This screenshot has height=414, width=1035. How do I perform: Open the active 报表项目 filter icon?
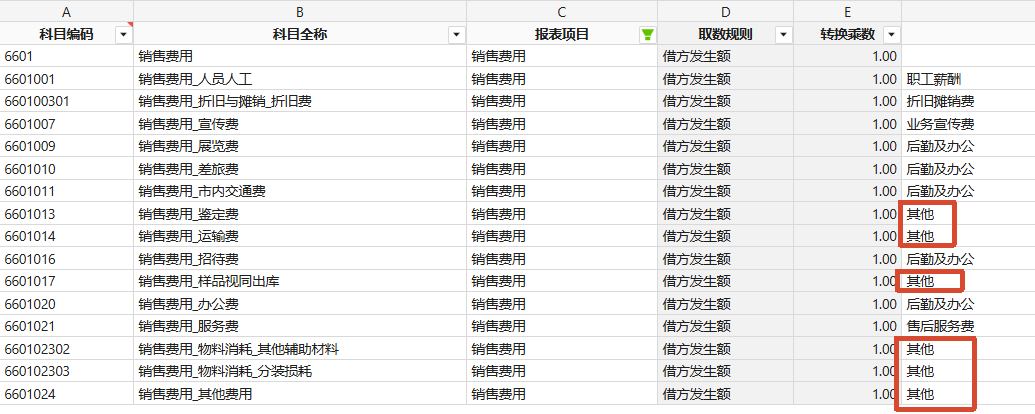coord(648,35)
